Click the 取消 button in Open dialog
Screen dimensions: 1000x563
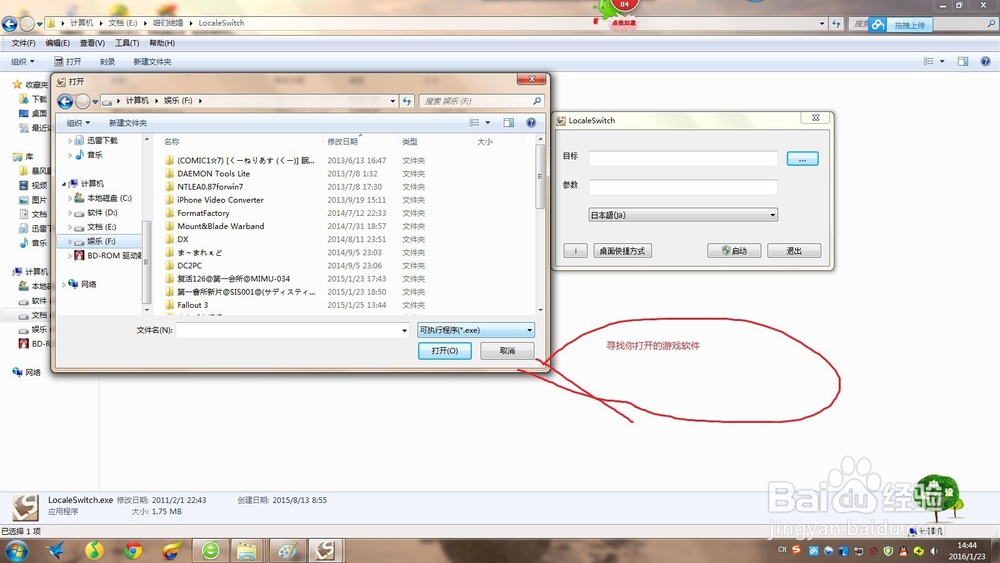tap(507, 351)
